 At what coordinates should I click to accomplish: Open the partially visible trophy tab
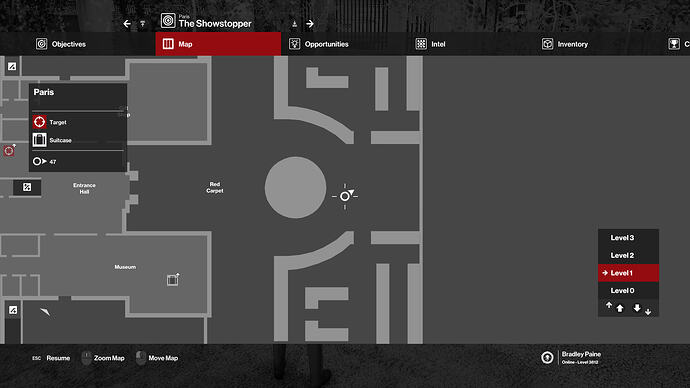(x=678, y=44)
